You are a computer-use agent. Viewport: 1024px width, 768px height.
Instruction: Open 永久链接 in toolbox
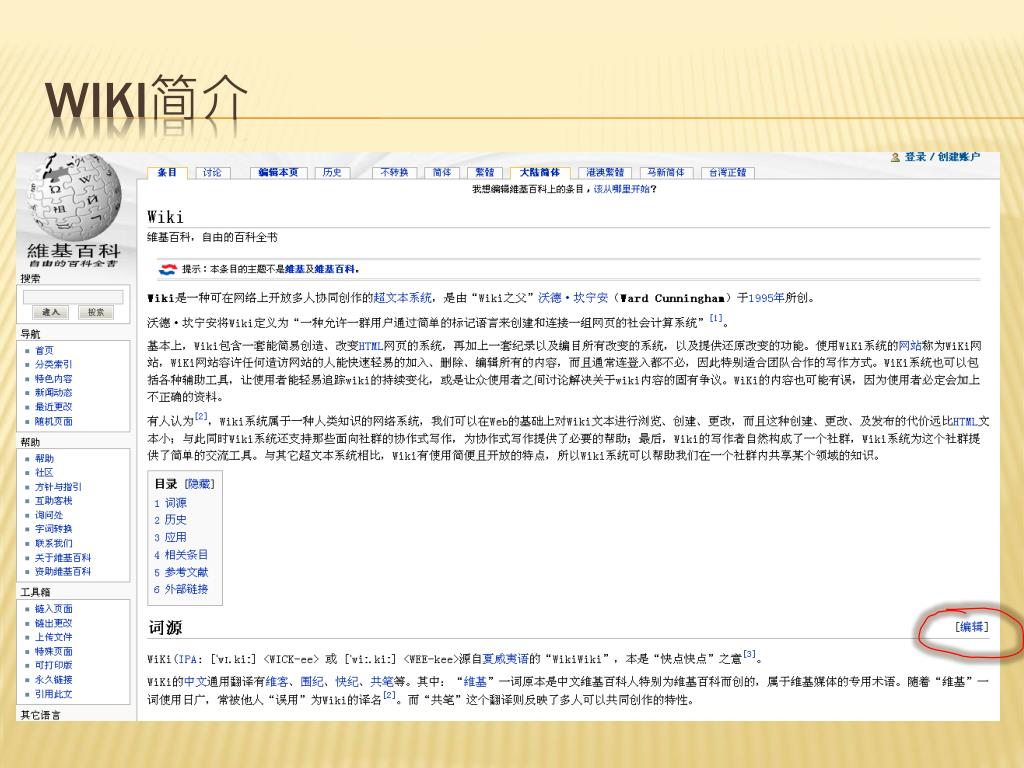tap(54, 680)
